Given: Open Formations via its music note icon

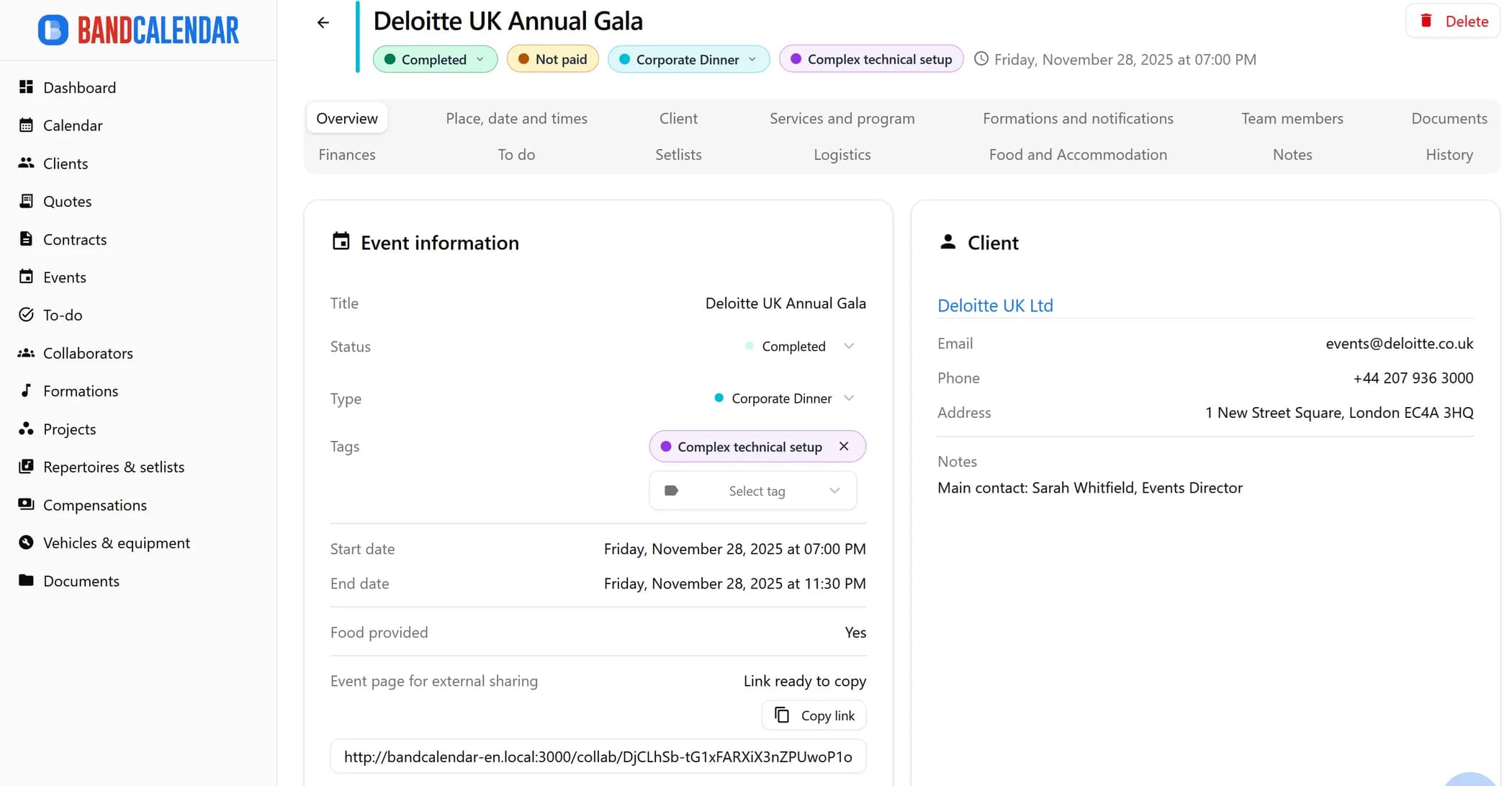Looking at the screenshot, I should (26, 390).
